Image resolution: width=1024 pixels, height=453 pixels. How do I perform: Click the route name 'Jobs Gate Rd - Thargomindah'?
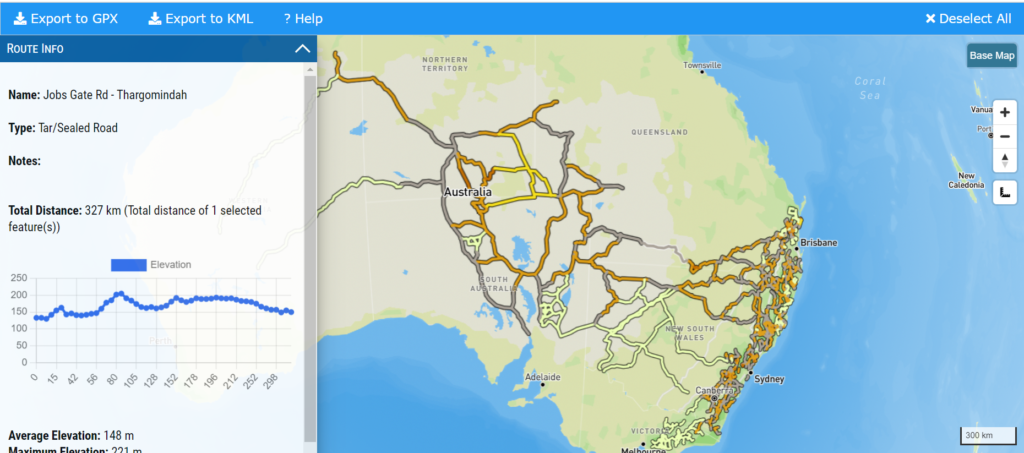pyautogui.click(x=115, y=95)
